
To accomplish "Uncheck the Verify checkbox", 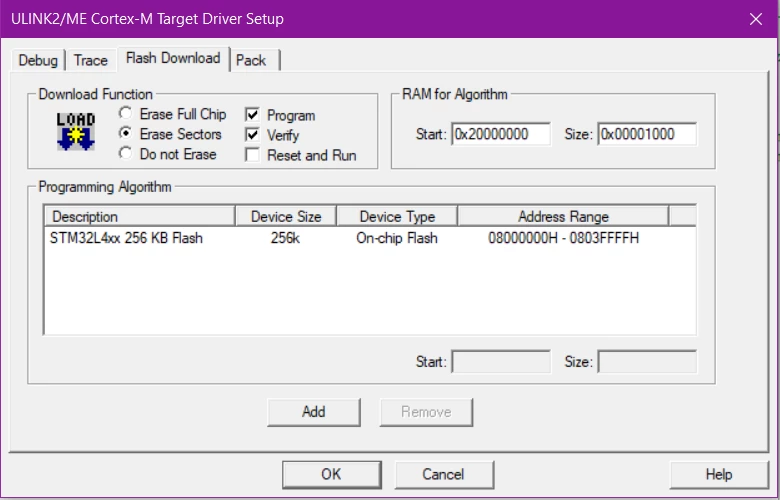I will [x=253, y=135].
